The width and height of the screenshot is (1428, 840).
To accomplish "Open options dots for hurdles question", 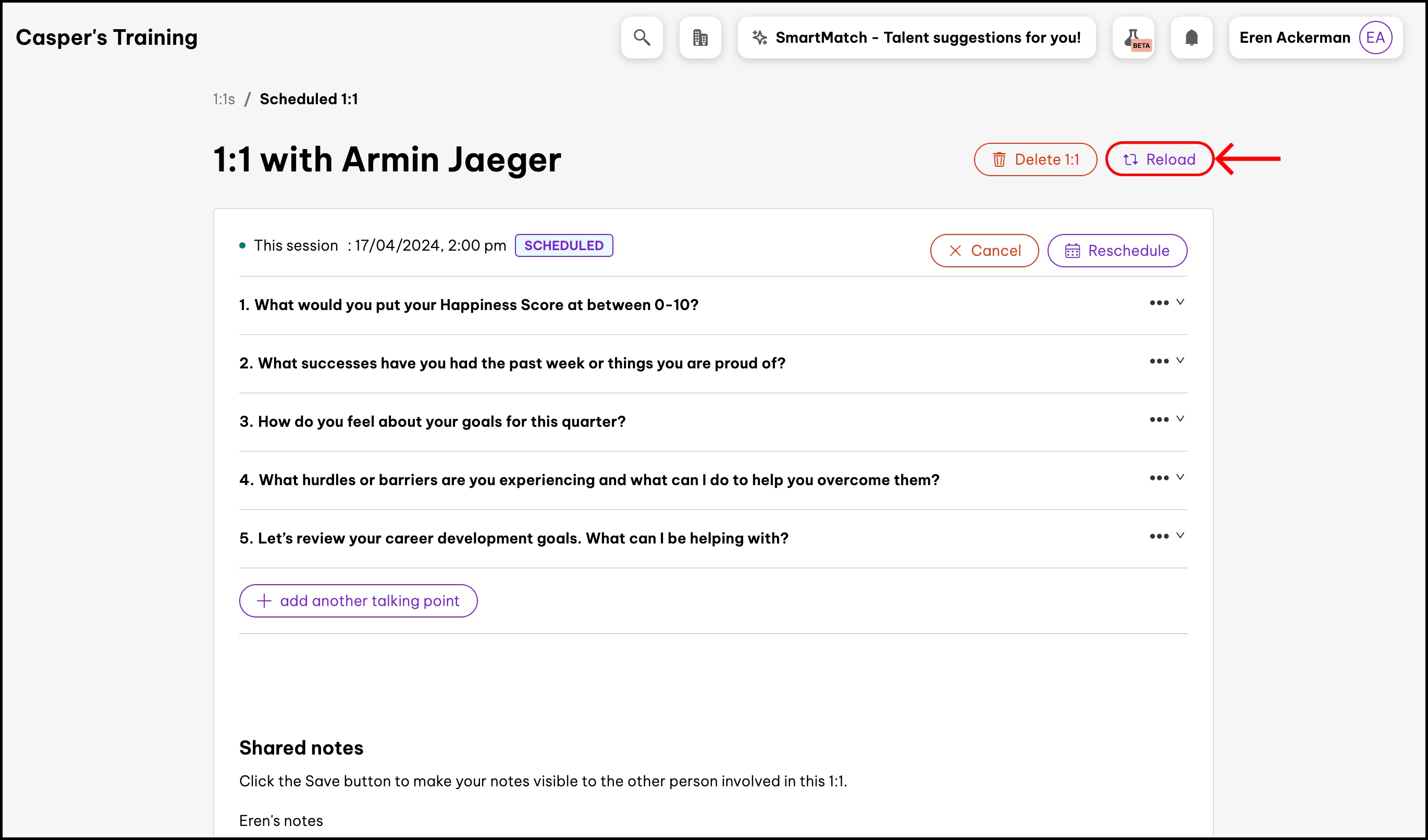I will (x=1159, y=478).
